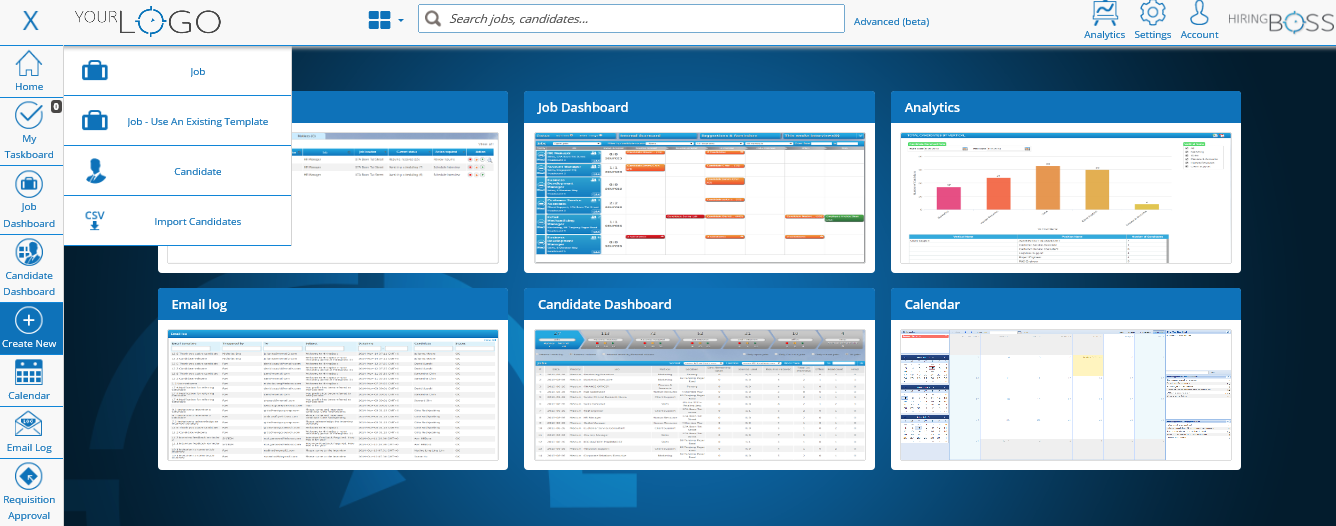The image size is (1336, 526).
Task: Click the Taskboard notification badge 0
Action: [x=55, y=106]
